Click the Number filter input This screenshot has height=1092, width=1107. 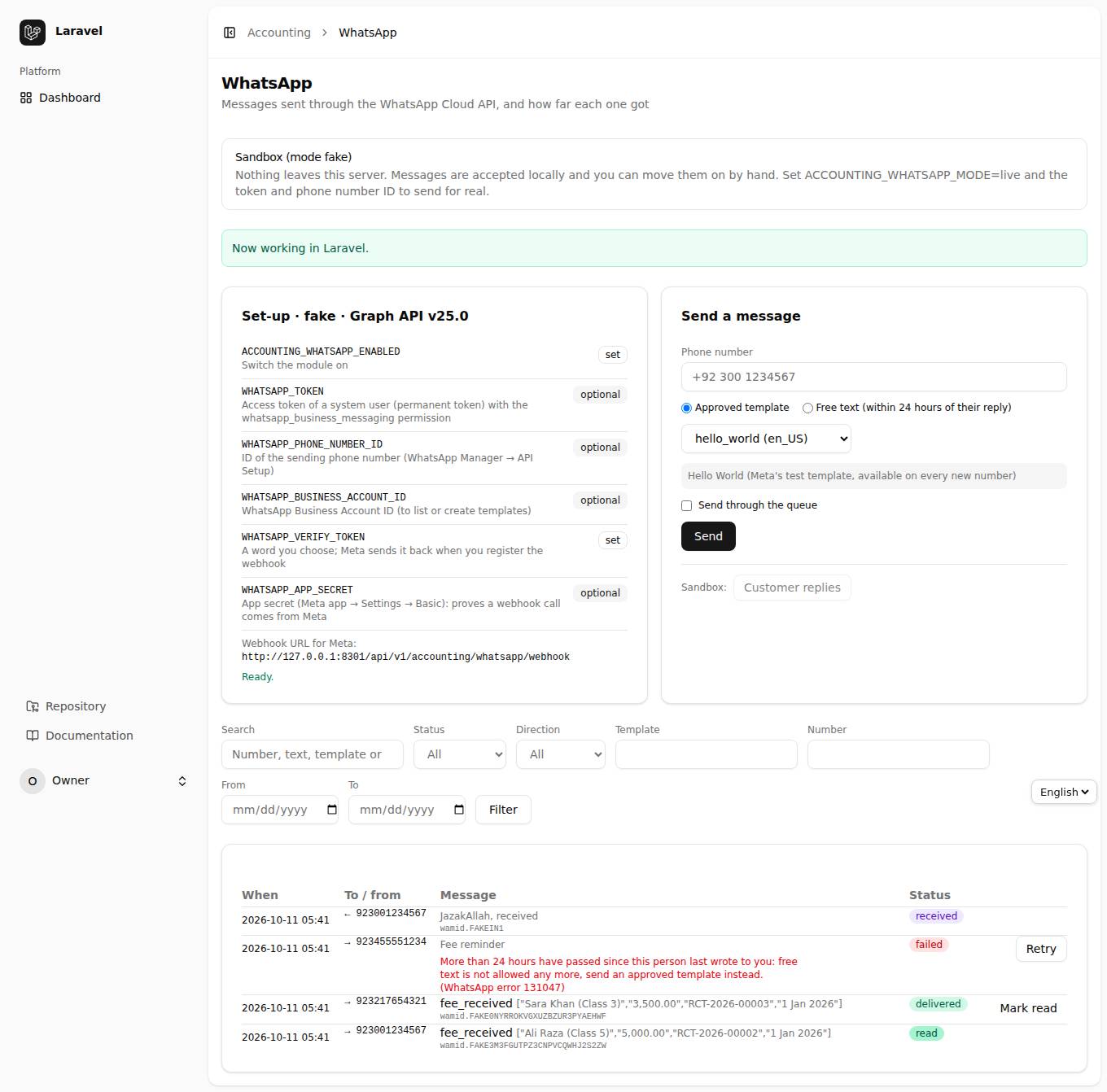[x=899, y=754]
